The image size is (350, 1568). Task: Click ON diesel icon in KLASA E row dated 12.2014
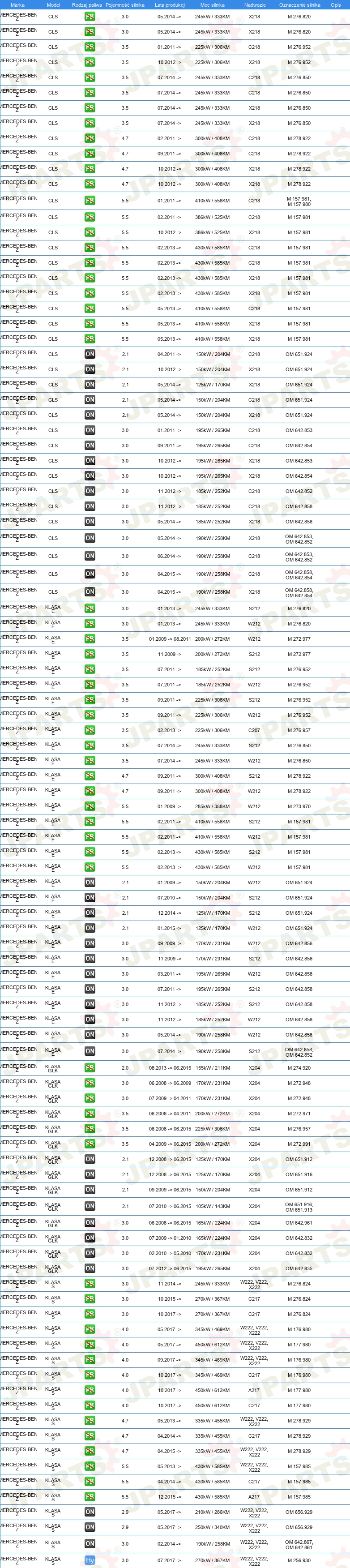(90, 913)
